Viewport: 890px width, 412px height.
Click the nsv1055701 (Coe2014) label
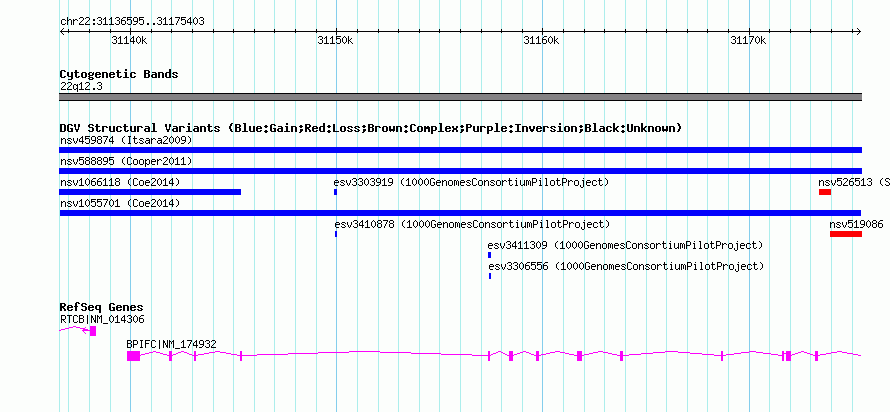tap(120, 203)
